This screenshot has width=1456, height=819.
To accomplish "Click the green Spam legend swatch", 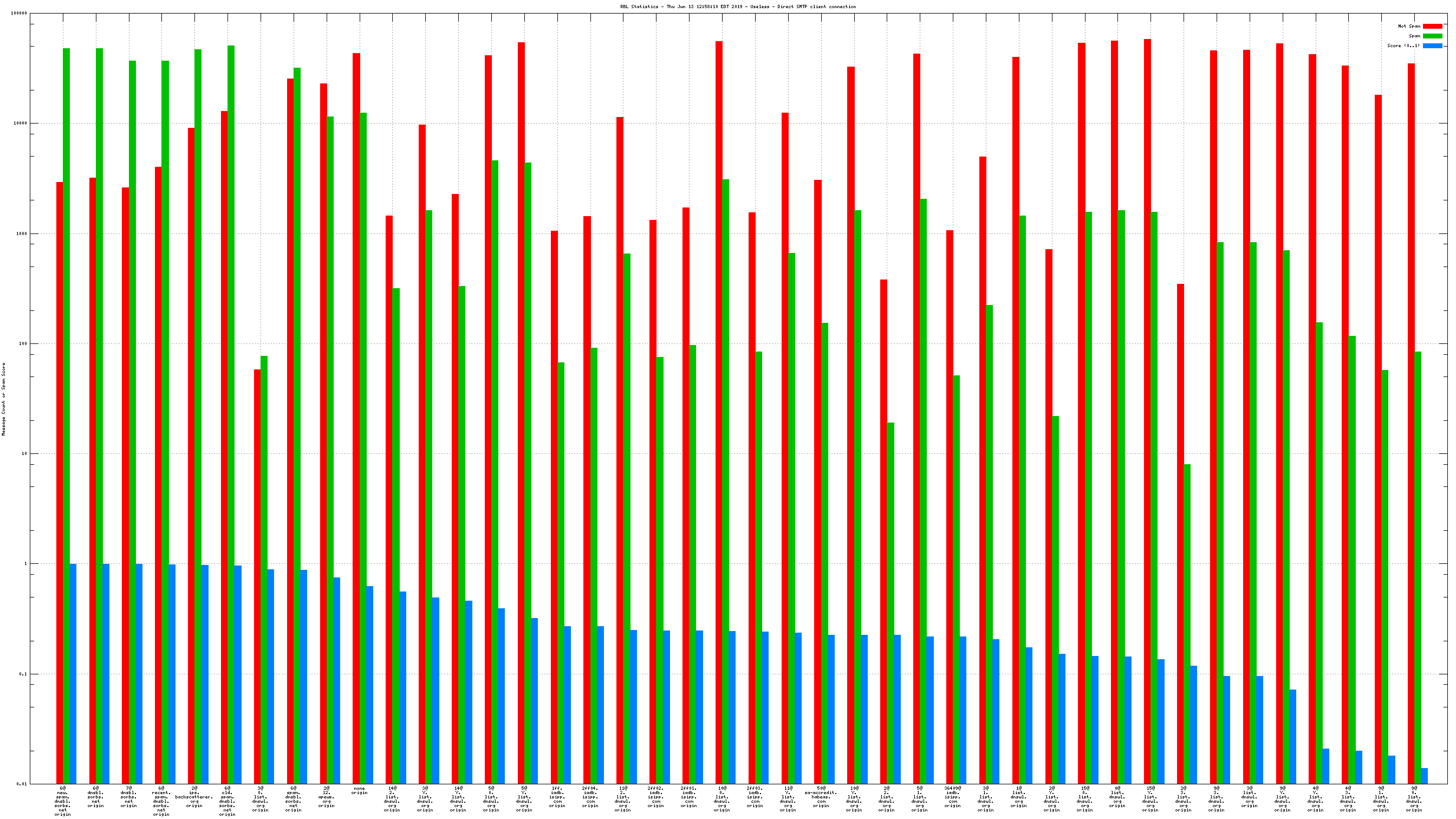I will coord(1432,36).
